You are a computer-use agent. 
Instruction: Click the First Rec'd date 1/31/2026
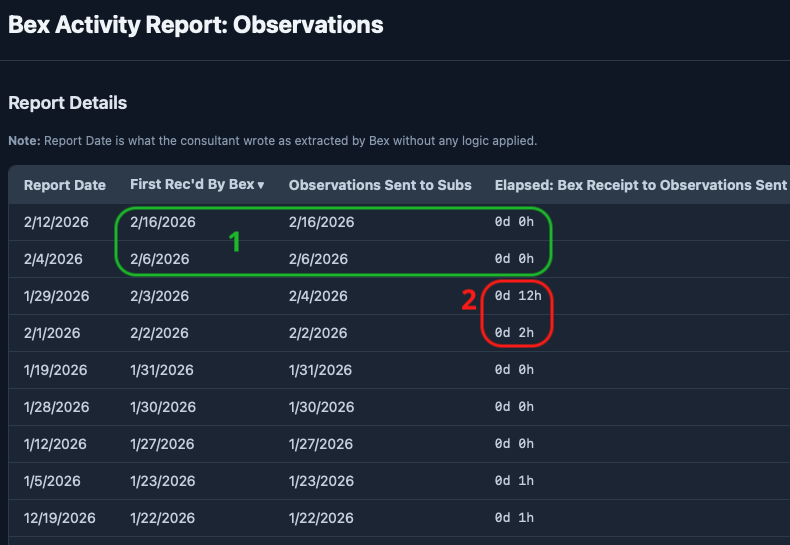(x=163, y=370)
